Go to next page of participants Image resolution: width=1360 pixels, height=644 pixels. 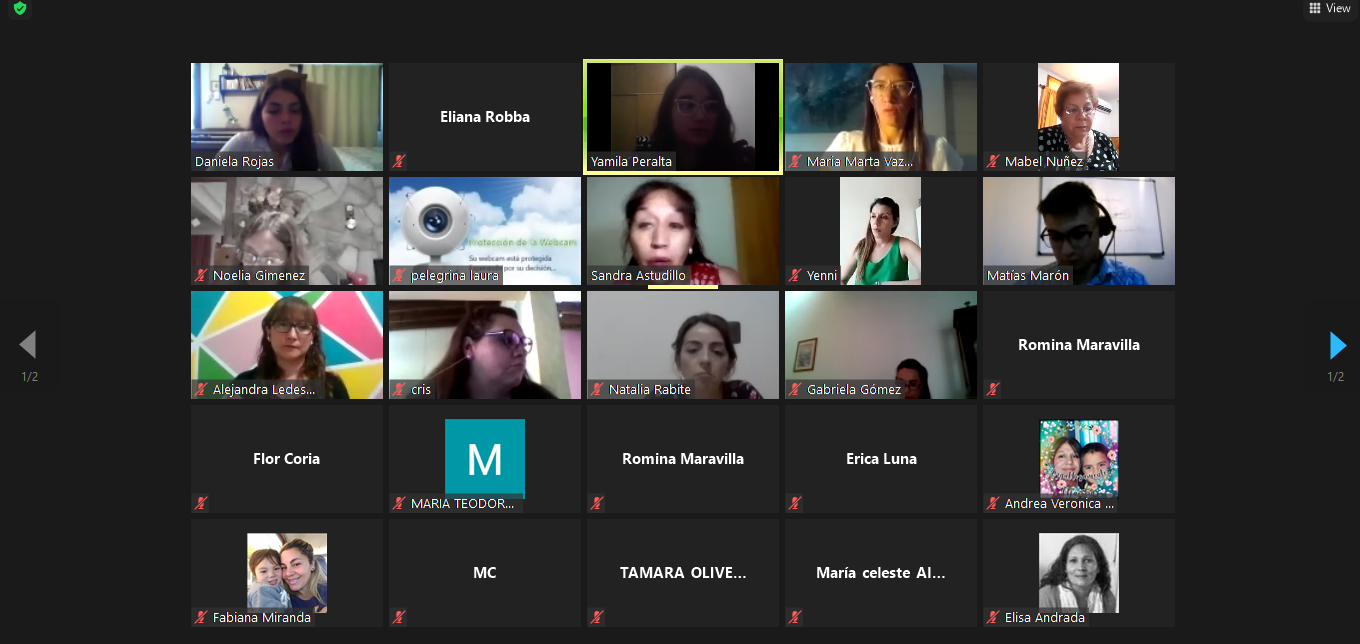(1337, 345)
